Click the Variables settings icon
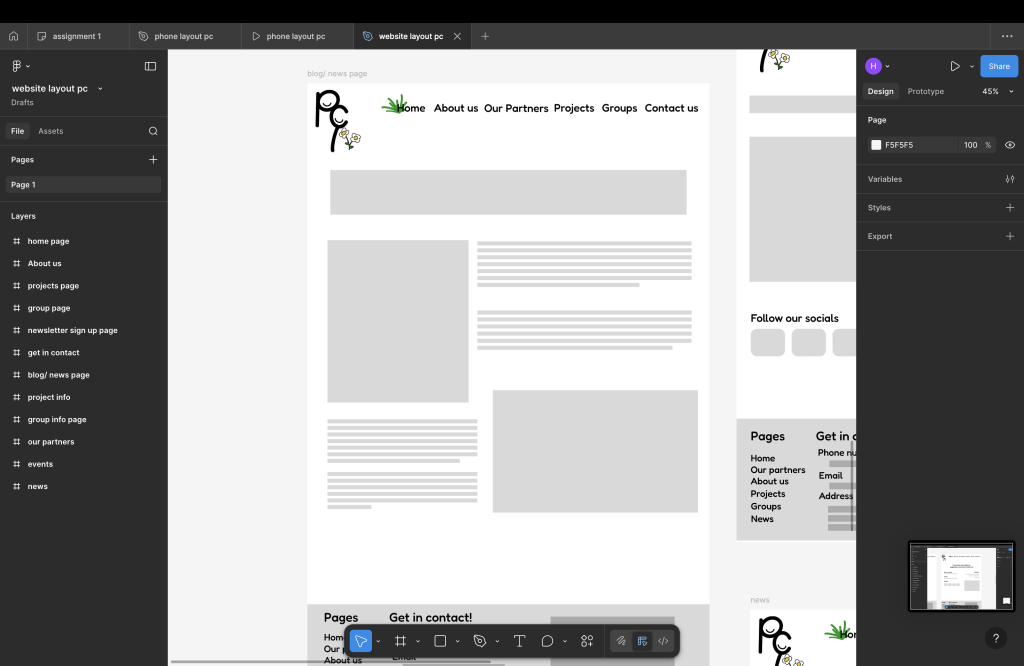 pyautogui.click(x=1009, y=179)
